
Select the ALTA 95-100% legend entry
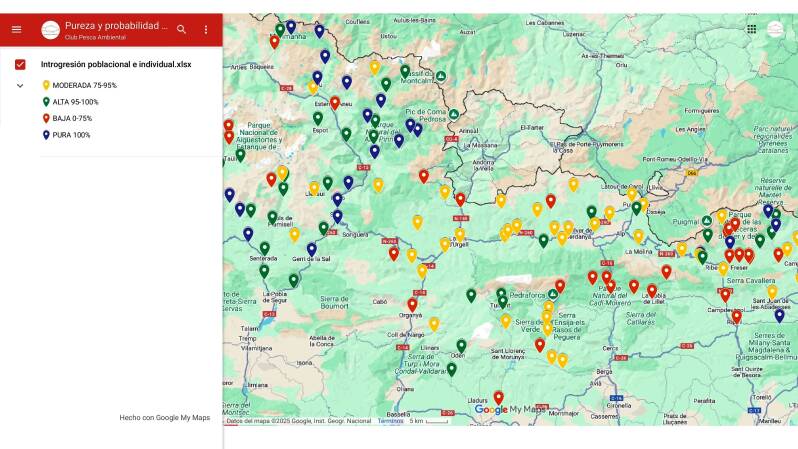(71, 102)
